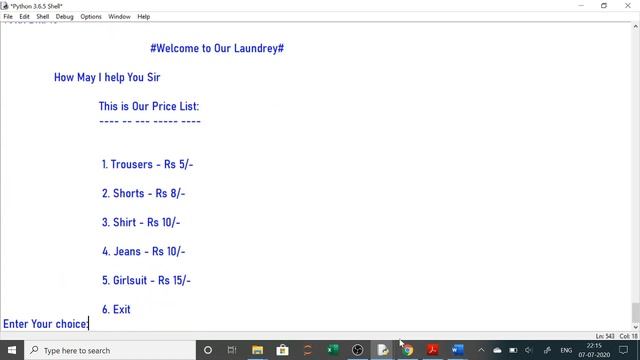
Task: Click the vertical scrollbar thumb
Action: (636, 312)
